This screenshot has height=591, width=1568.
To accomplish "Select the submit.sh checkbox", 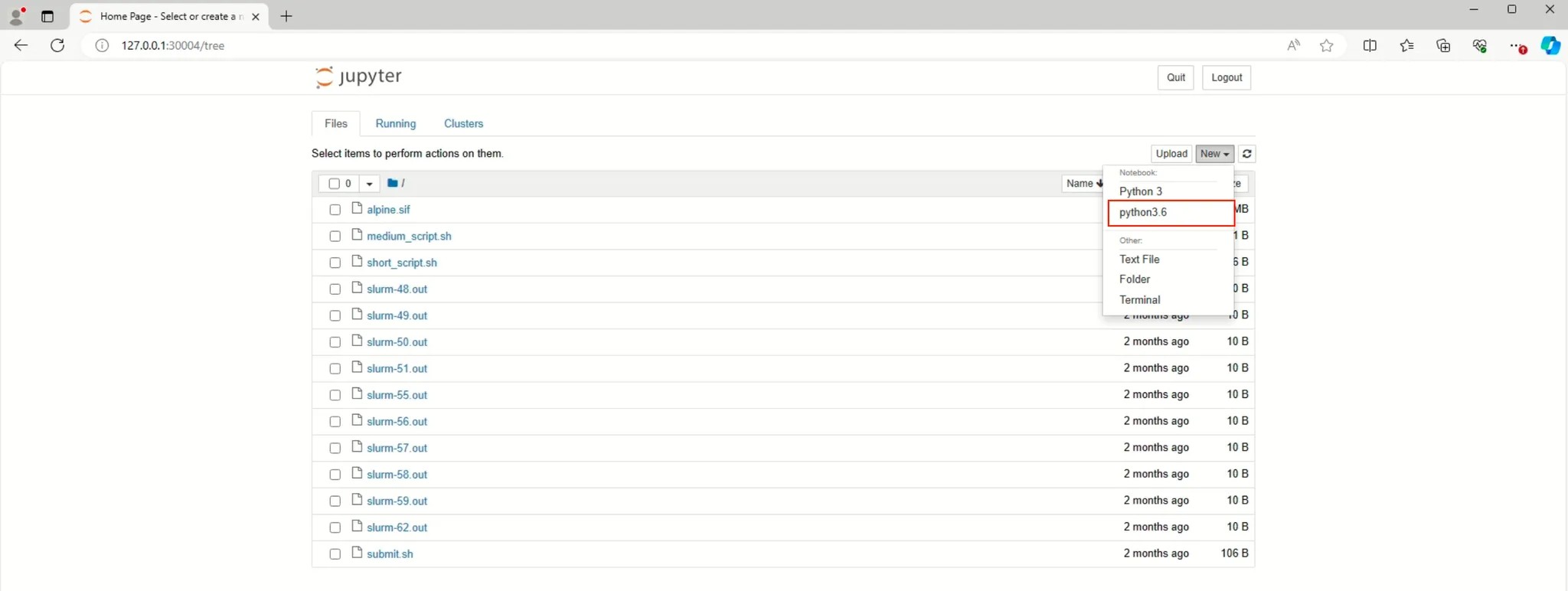I will pyautogui.click(x=335, y=554).
